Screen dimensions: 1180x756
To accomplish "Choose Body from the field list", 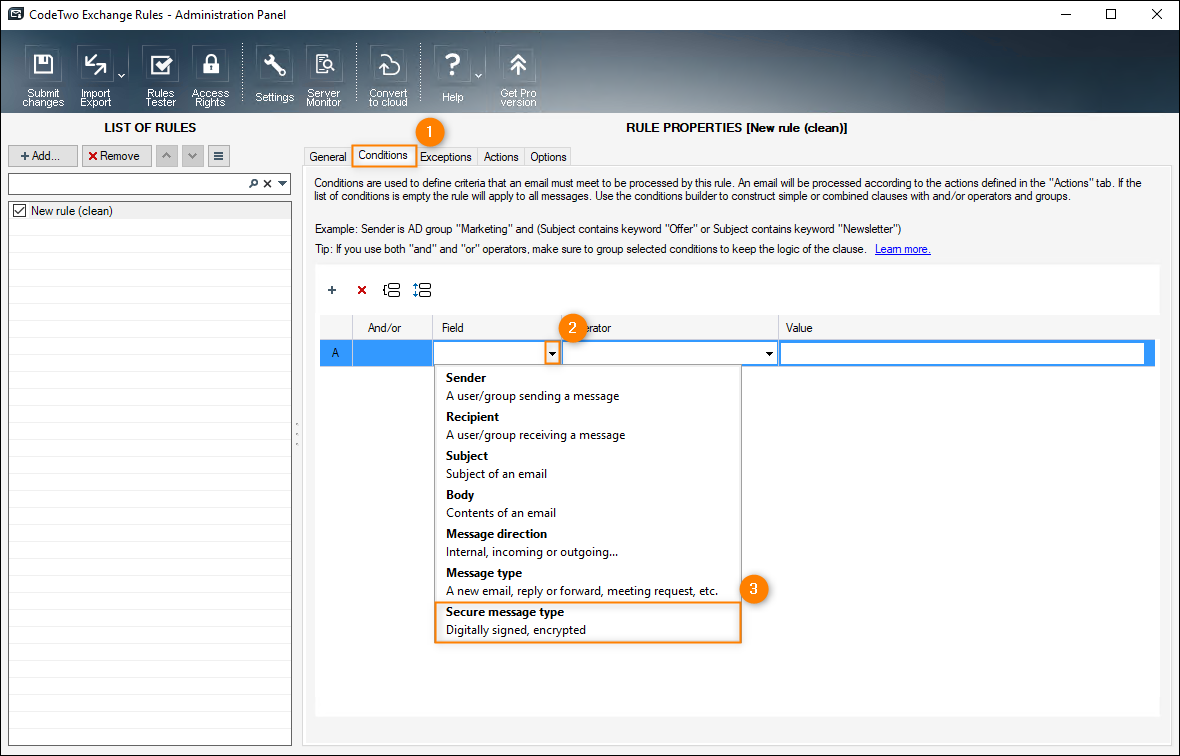I will click(x=588, y=504).
